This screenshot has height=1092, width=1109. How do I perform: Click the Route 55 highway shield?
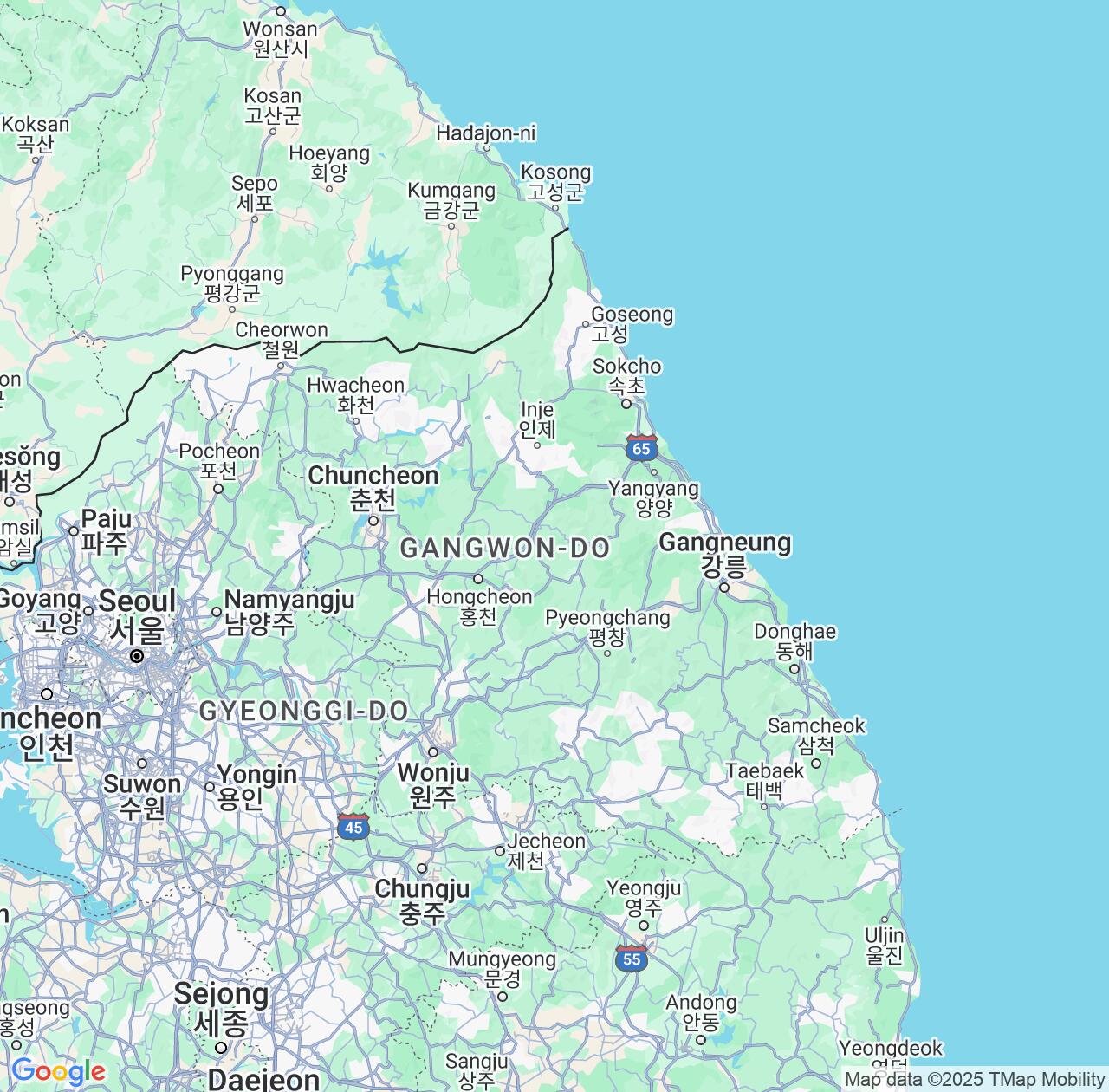(x=632, y=959)
